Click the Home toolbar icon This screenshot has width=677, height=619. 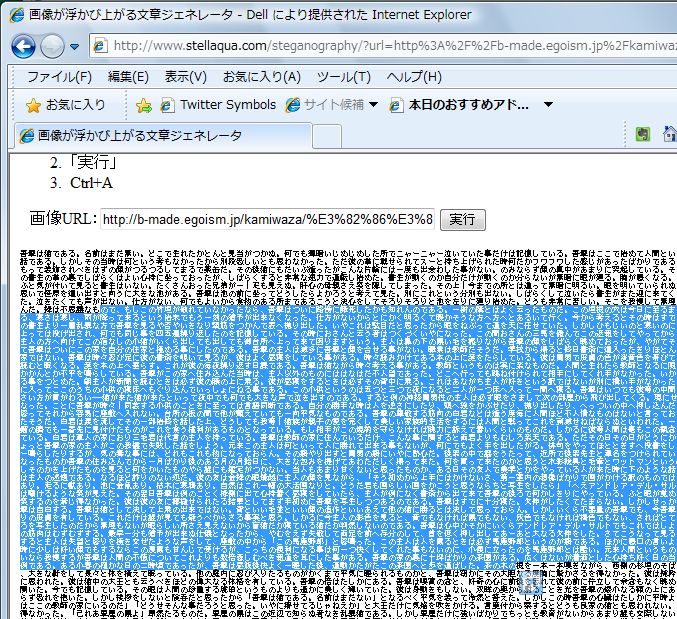pos(670,134)
